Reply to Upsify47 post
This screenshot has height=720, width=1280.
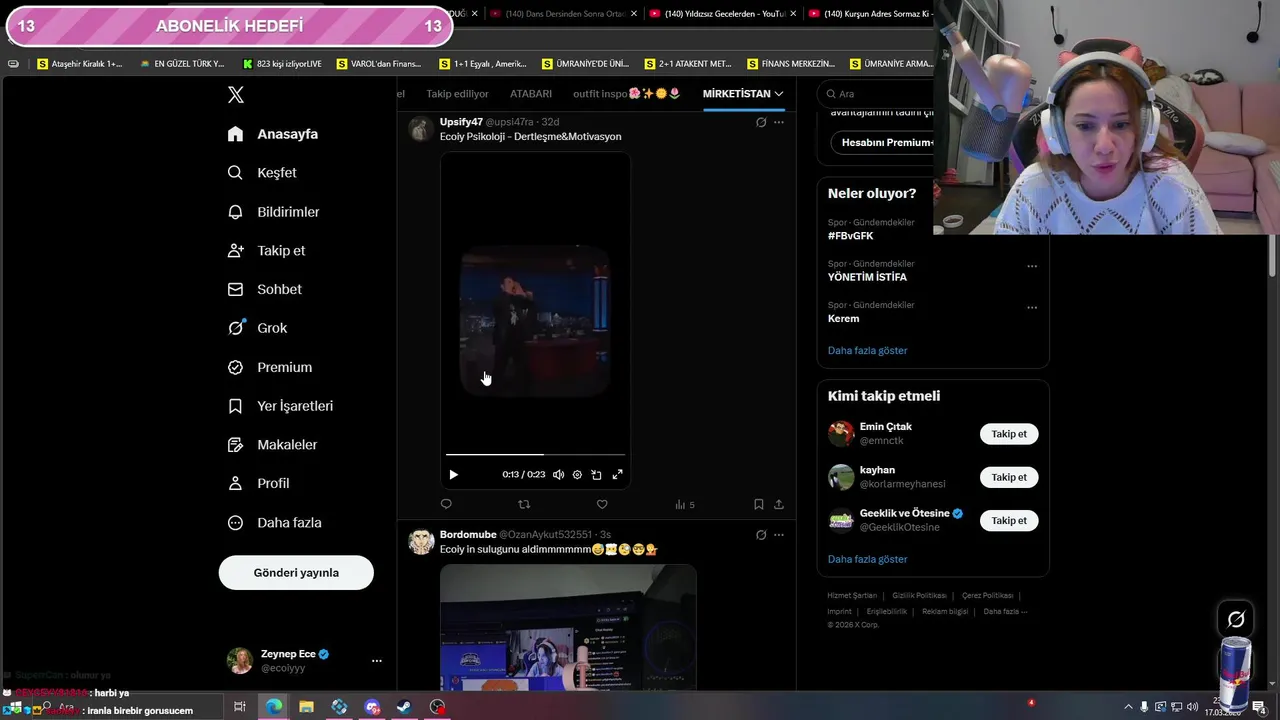coord(446,504)
